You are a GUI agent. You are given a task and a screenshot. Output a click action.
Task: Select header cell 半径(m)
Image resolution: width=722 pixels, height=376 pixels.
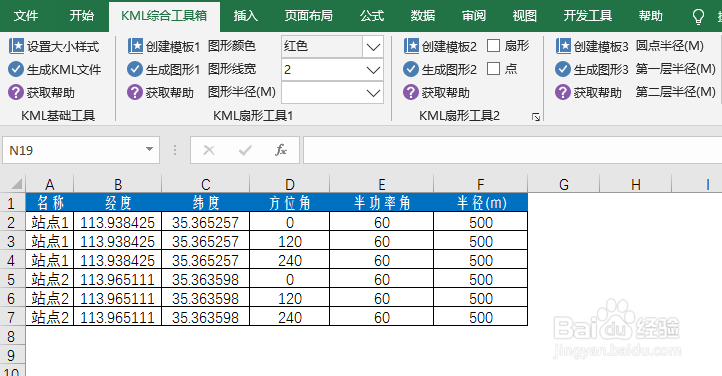(481, 202)
